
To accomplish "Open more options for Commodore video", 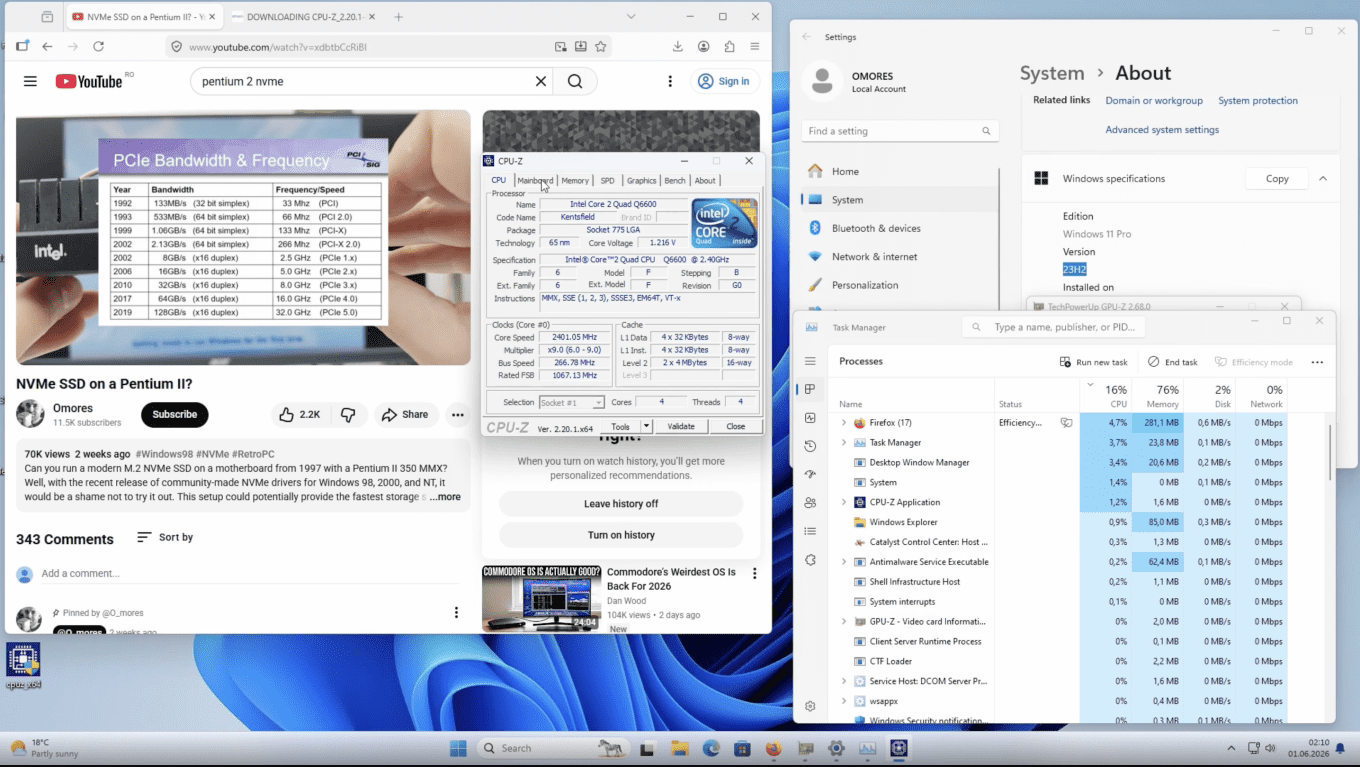I will [x=755, y=573].
